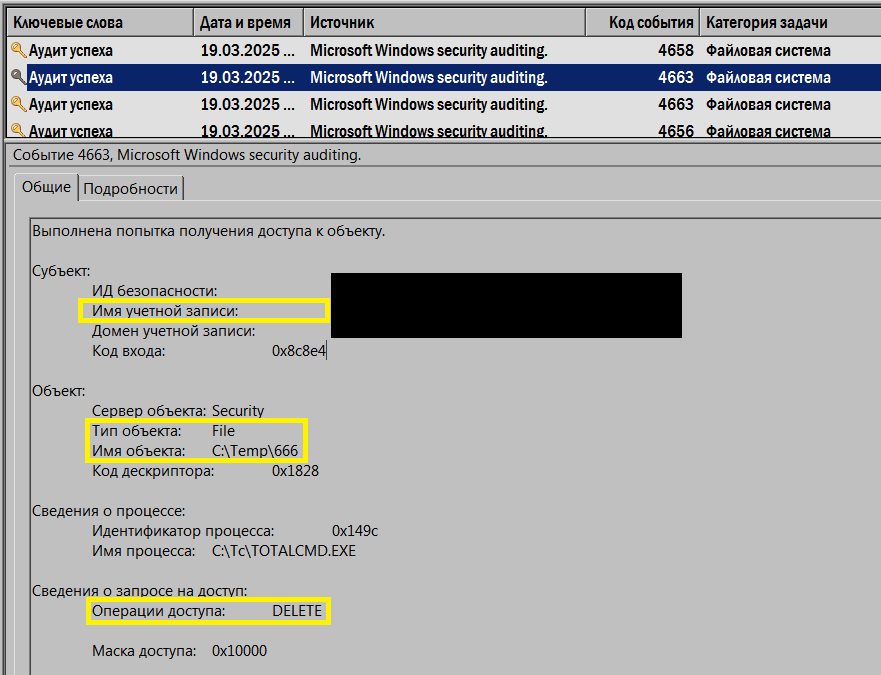The width and height of the screenshot is (881, 675).
Task: Click the key icon of the highlighted 4663 row
Action: pos(19,77)
